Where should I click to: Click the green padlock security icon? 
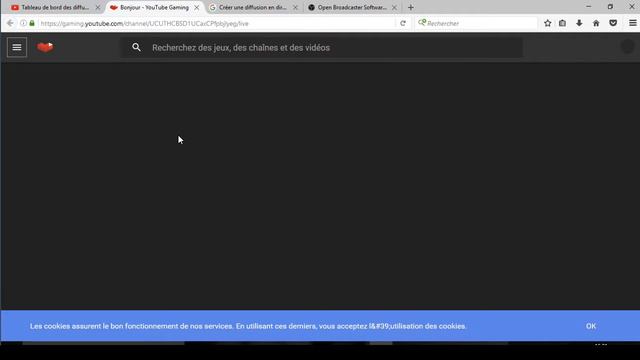point(32,23)
